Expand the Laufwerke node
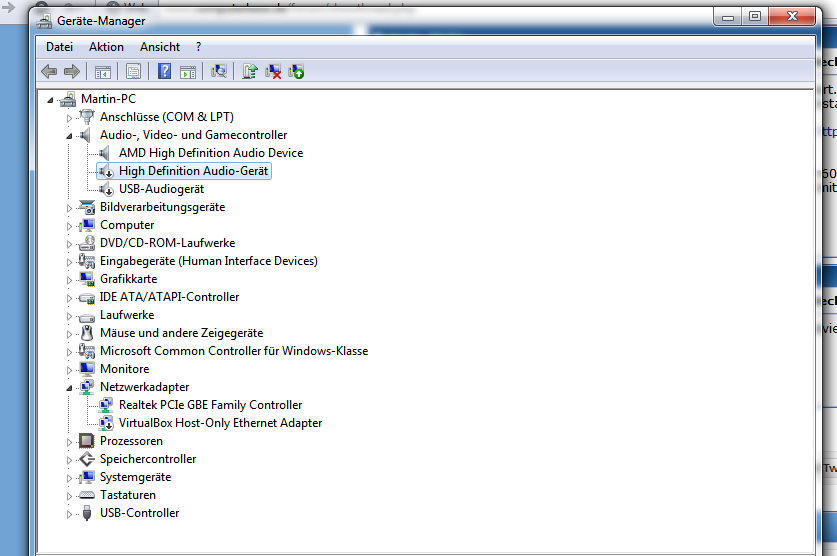The image size is (837, 556). [69, 316]
